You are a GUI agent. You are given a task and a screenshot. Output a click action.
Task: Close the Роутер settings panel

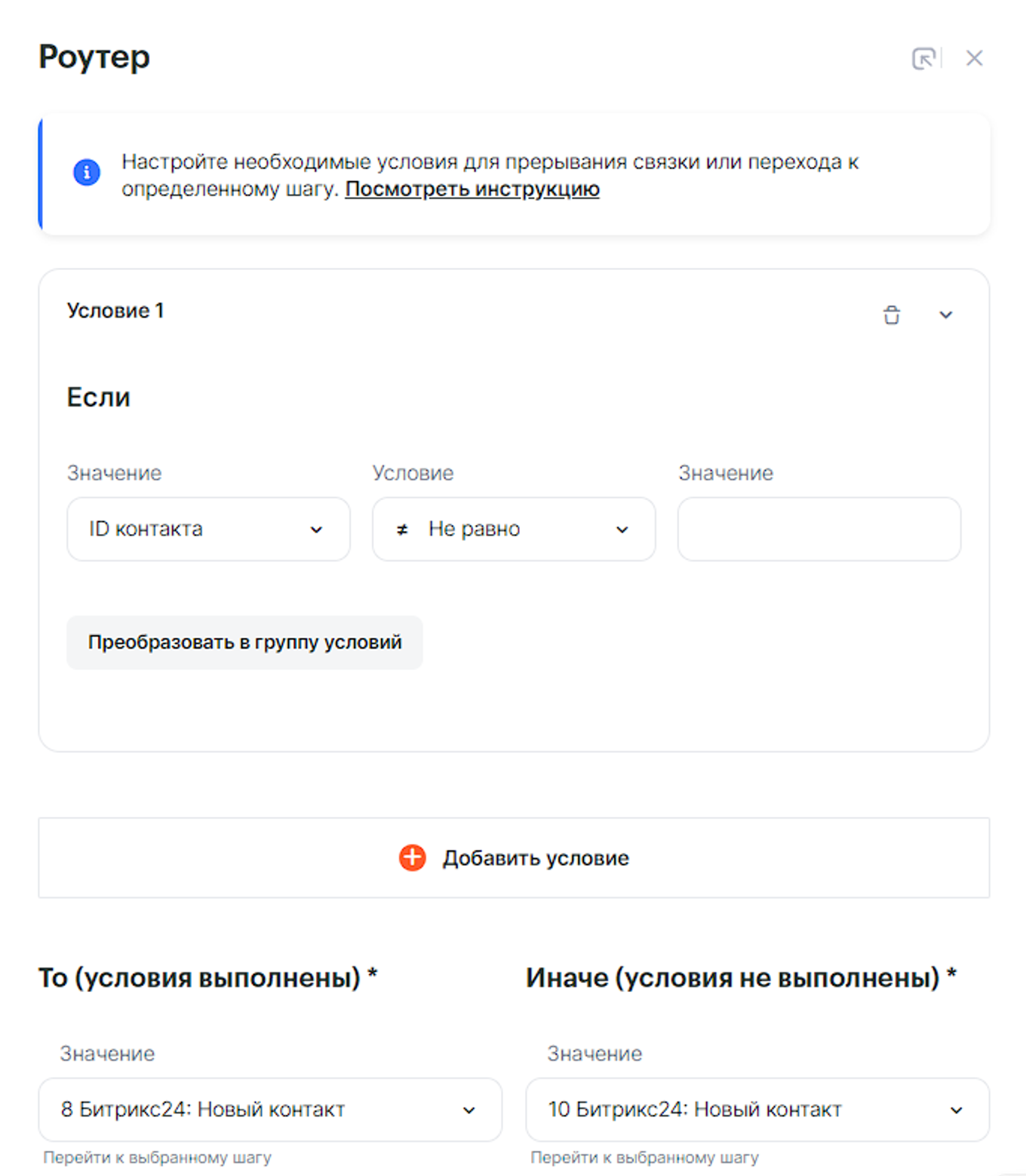(x=974, y=58)
